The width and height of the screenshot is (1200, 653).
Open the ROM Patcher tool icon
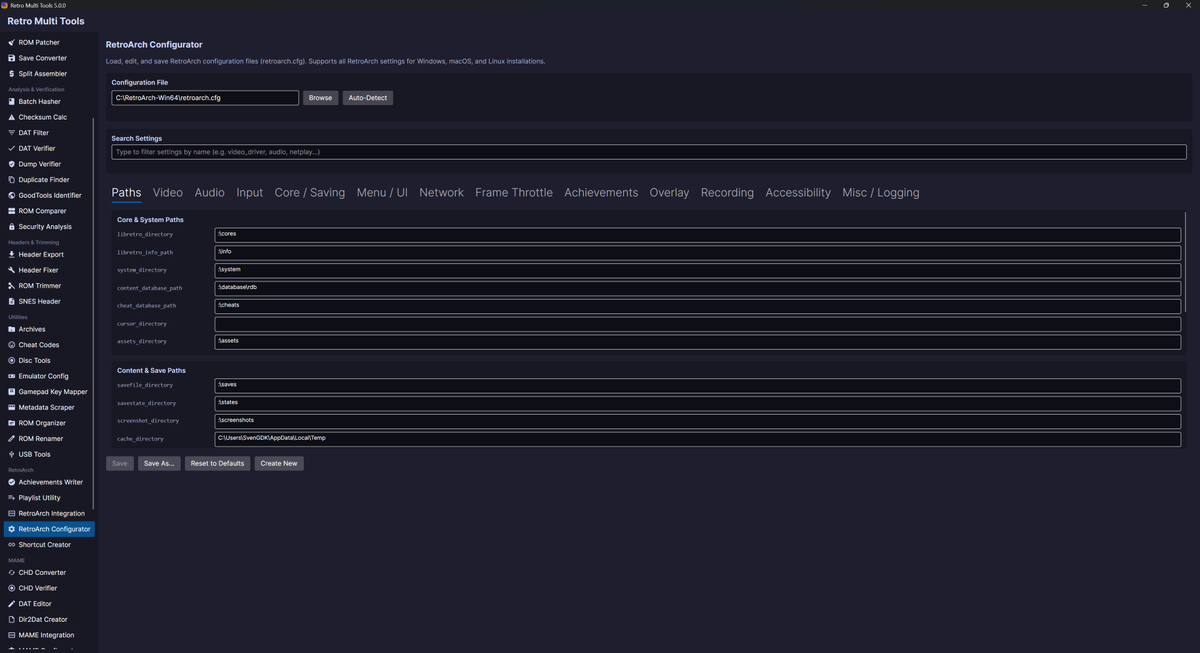12,42
